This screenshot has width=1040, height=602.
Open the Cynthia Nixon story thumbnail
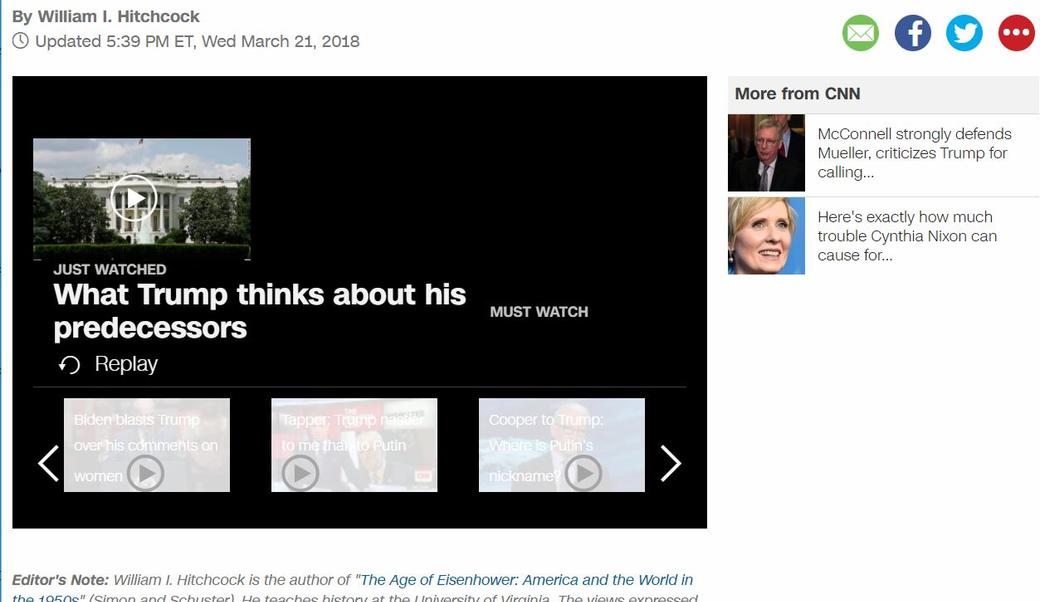click(x=766, y=235)
